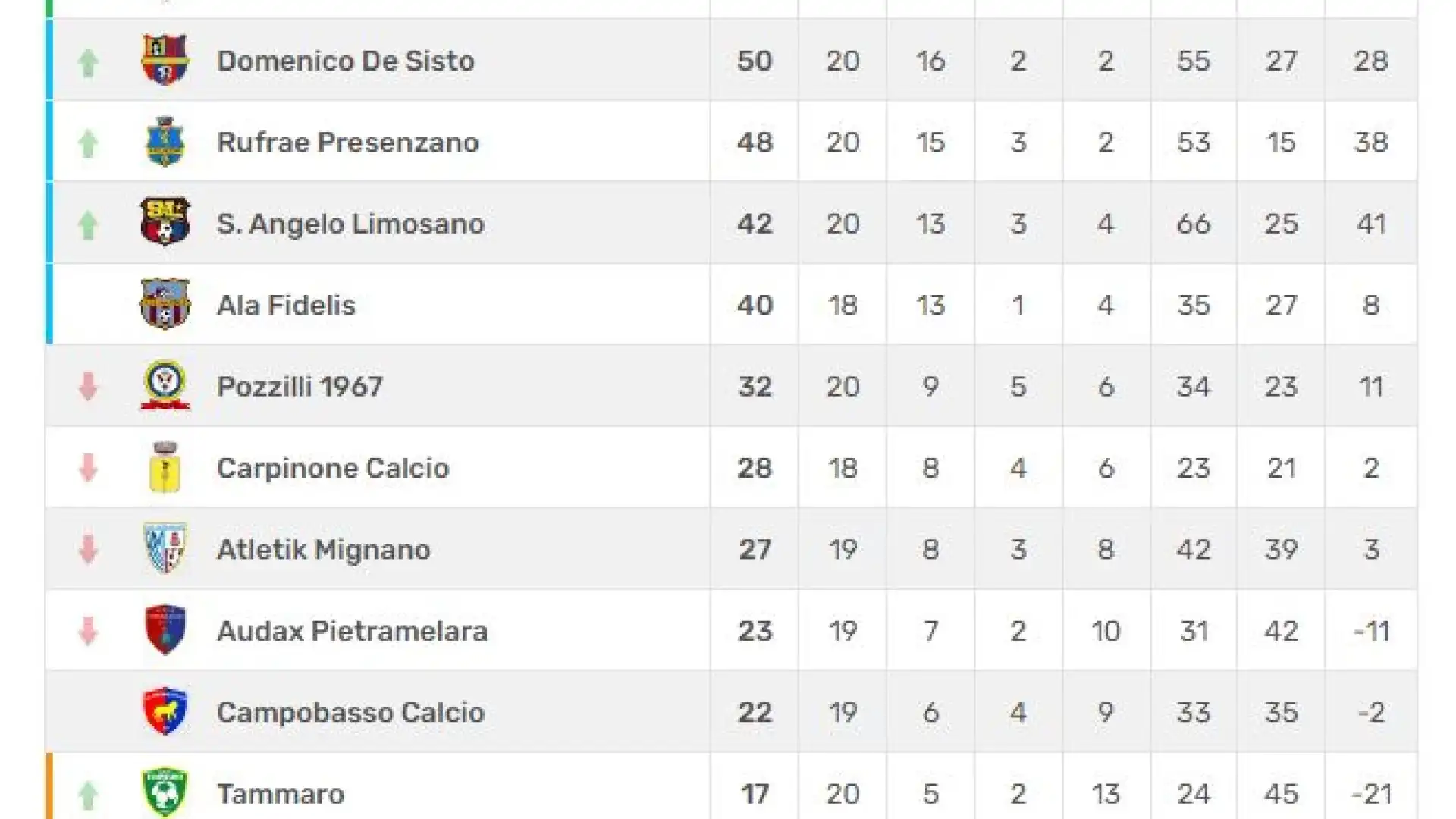Click the Atletik Mignano team crest

pos(165,548)
